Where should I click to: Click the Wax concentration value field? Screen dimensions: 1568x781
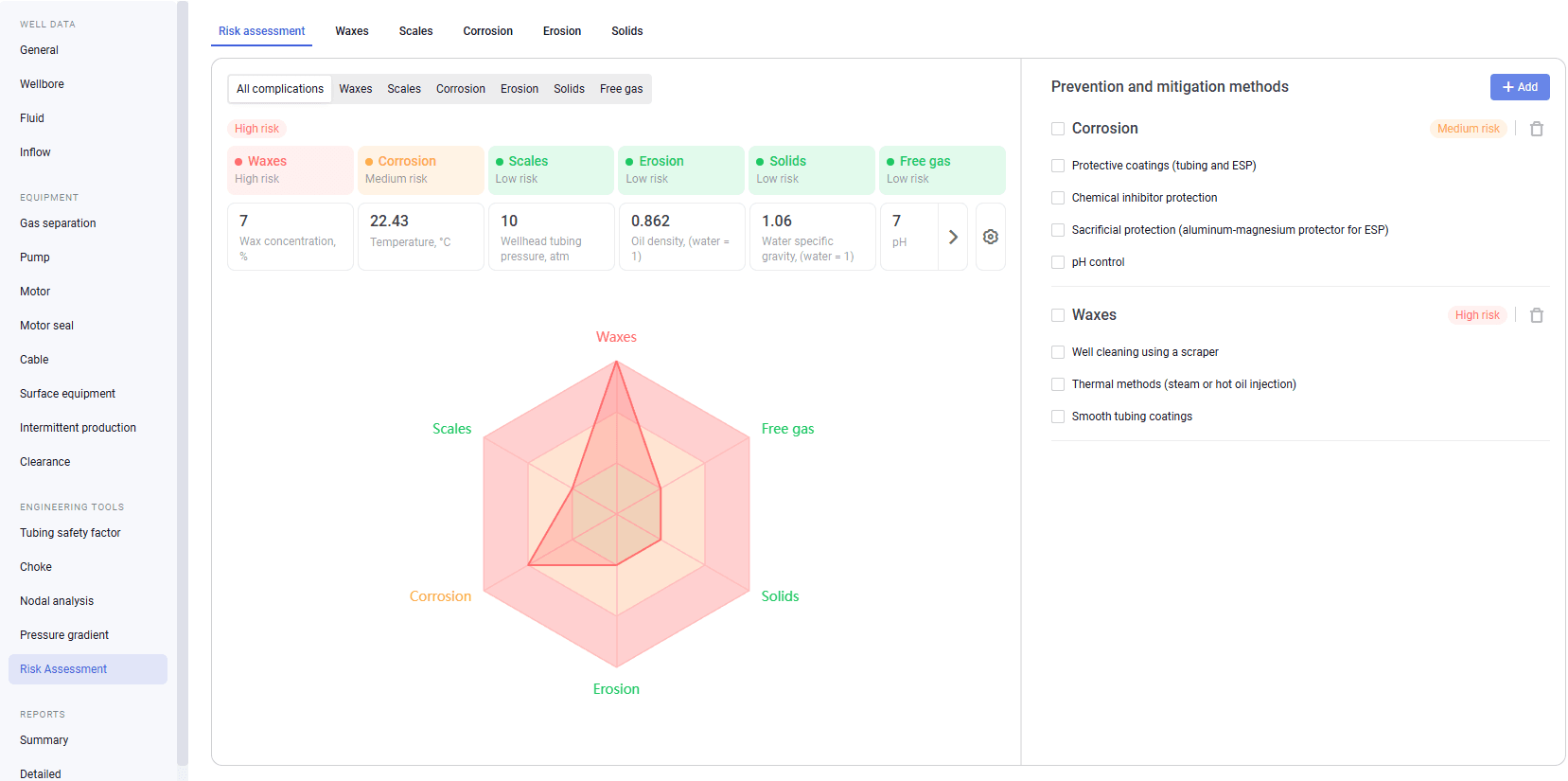(290, 237)
